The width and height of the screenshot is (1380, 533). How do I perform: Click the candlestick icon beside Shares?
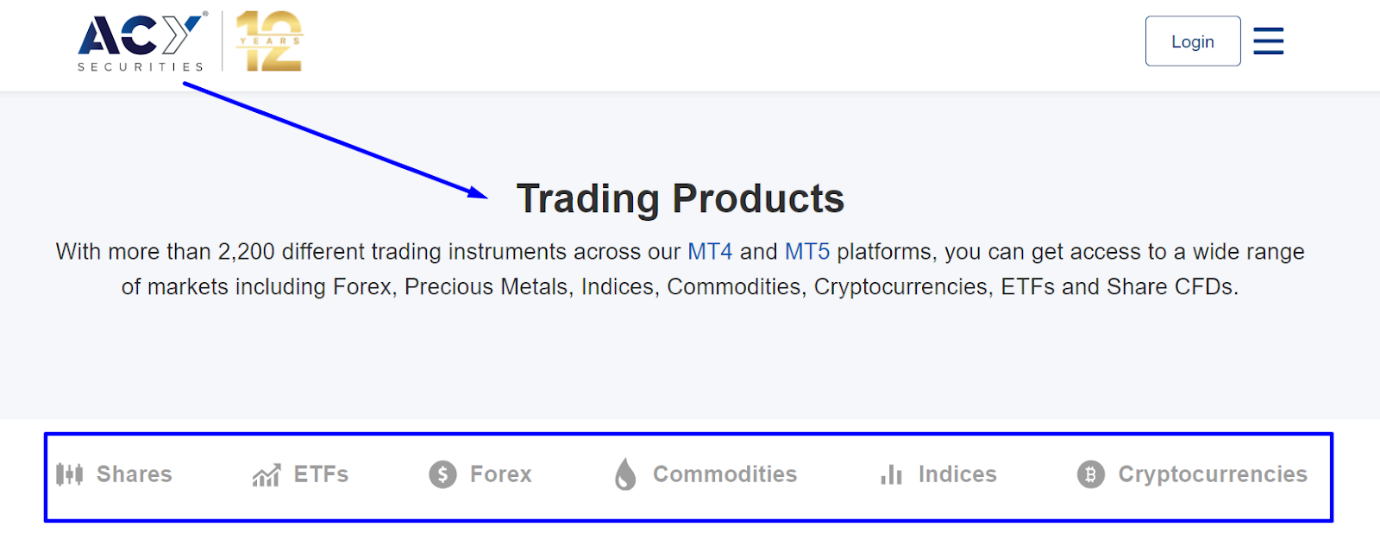click(69, 474)
